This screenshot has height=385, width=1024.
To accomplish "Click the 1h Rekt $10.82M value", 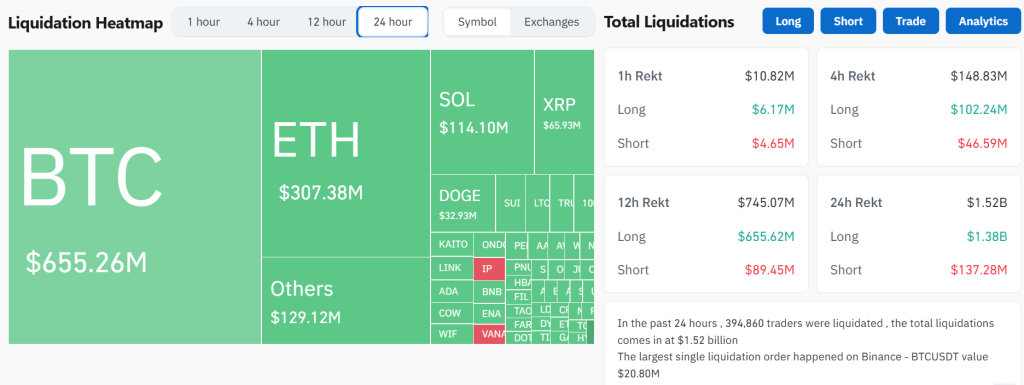I will [x=769, y=76].
